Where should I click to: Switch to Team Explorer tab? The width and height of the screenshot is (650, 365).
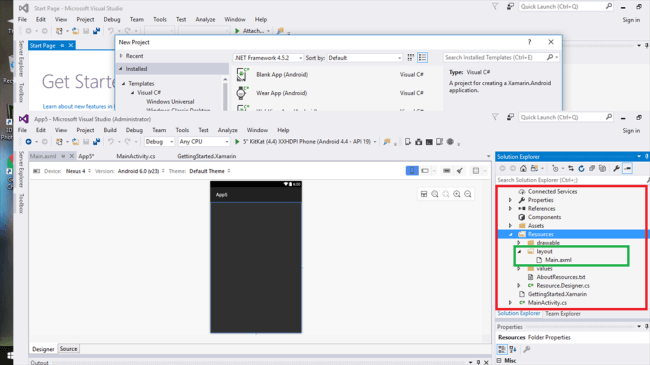click(563, 314)
